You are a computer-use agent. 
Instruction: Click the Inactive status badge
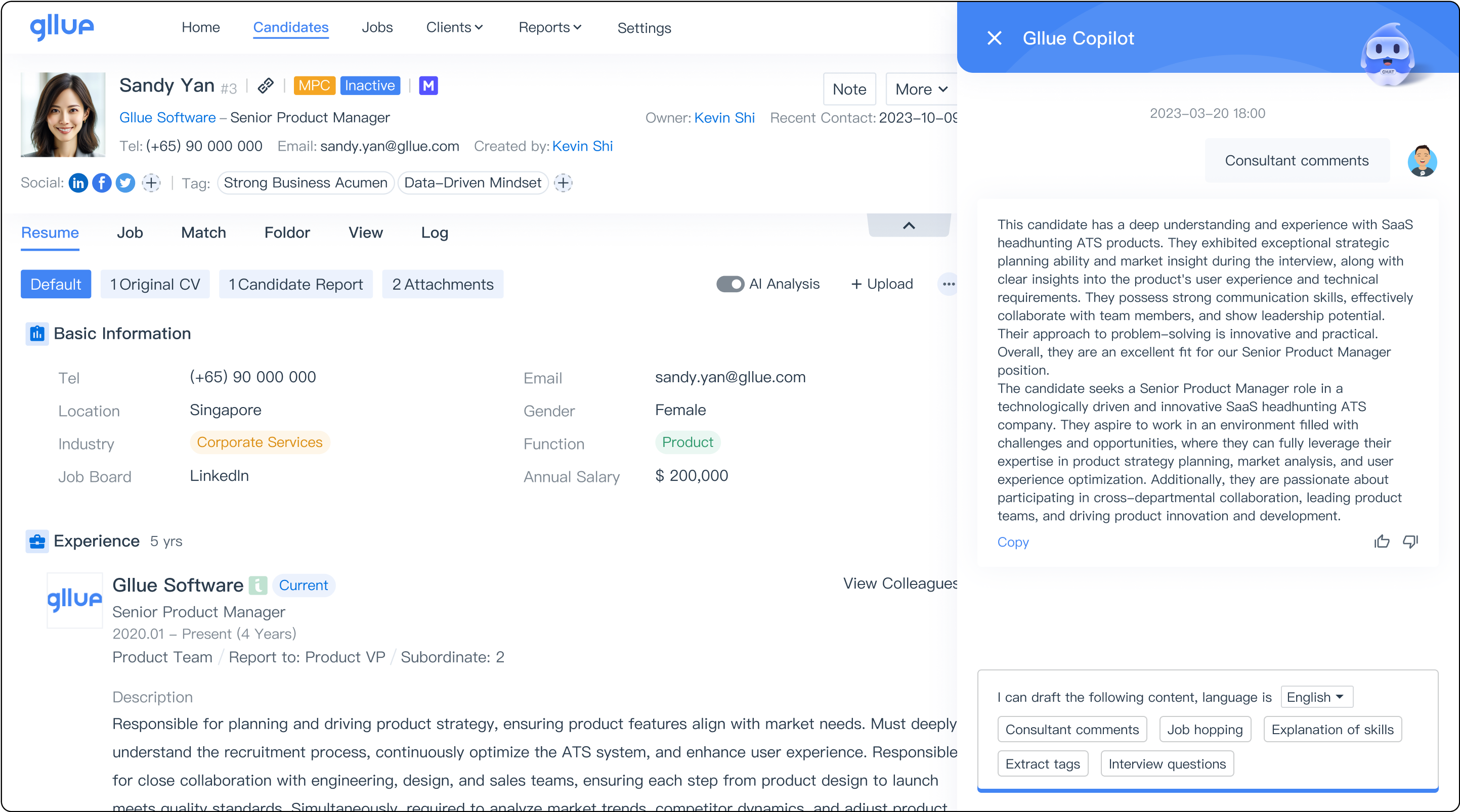pyautogui.click(x=370, y=85)
